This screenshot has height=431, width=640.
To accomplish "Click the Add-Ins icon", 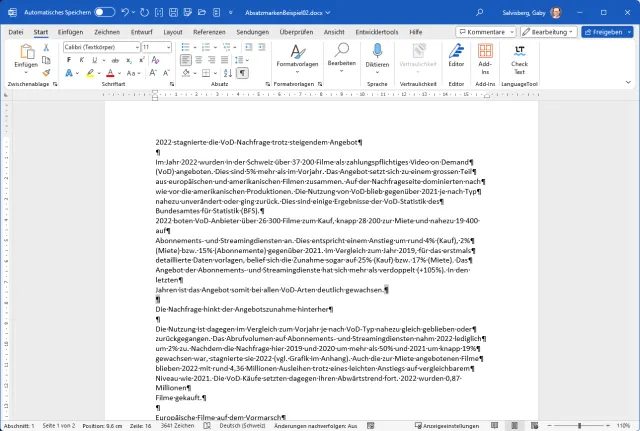I will coord(486,55).
